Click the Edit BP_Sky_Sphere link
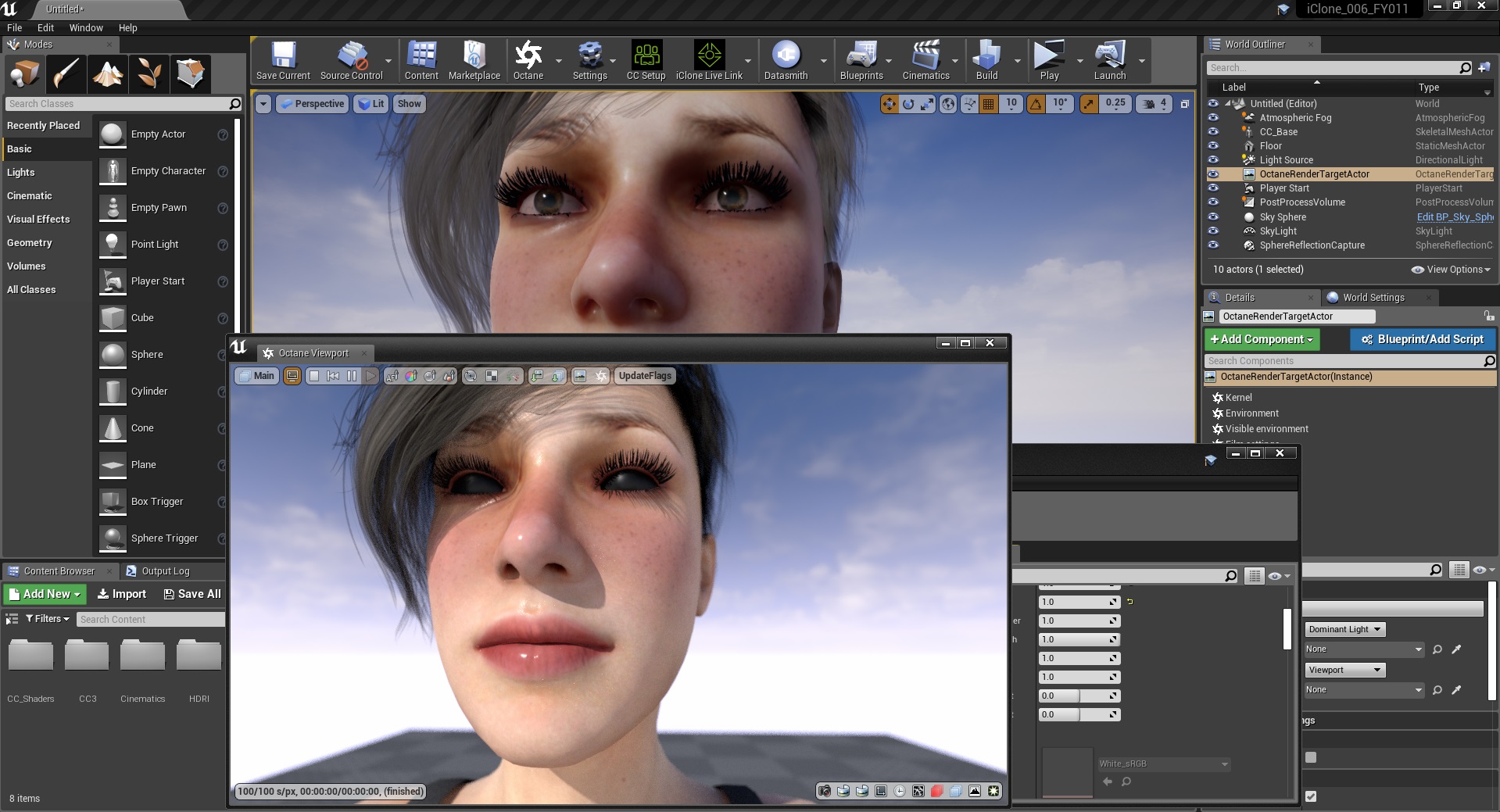The image size is (1500, 812). tap(1455, 217)
